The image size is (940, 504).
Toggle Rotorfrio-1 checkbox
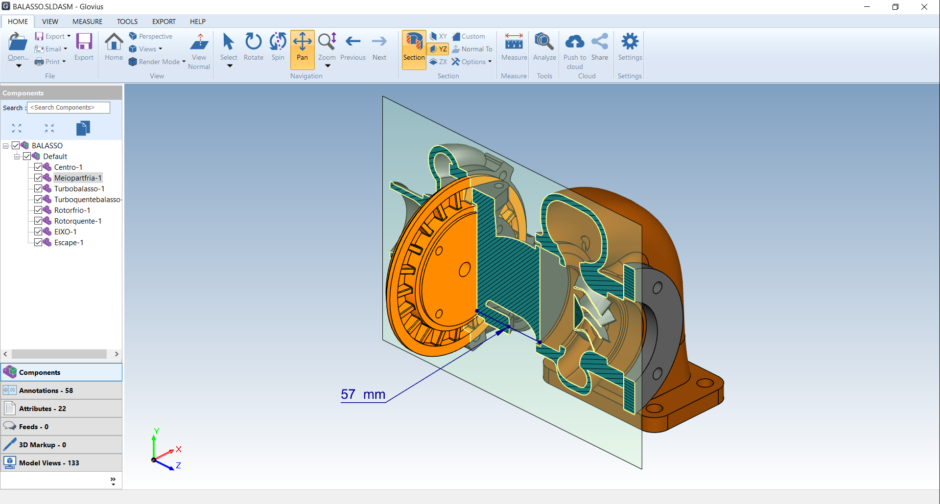(38, 210)
